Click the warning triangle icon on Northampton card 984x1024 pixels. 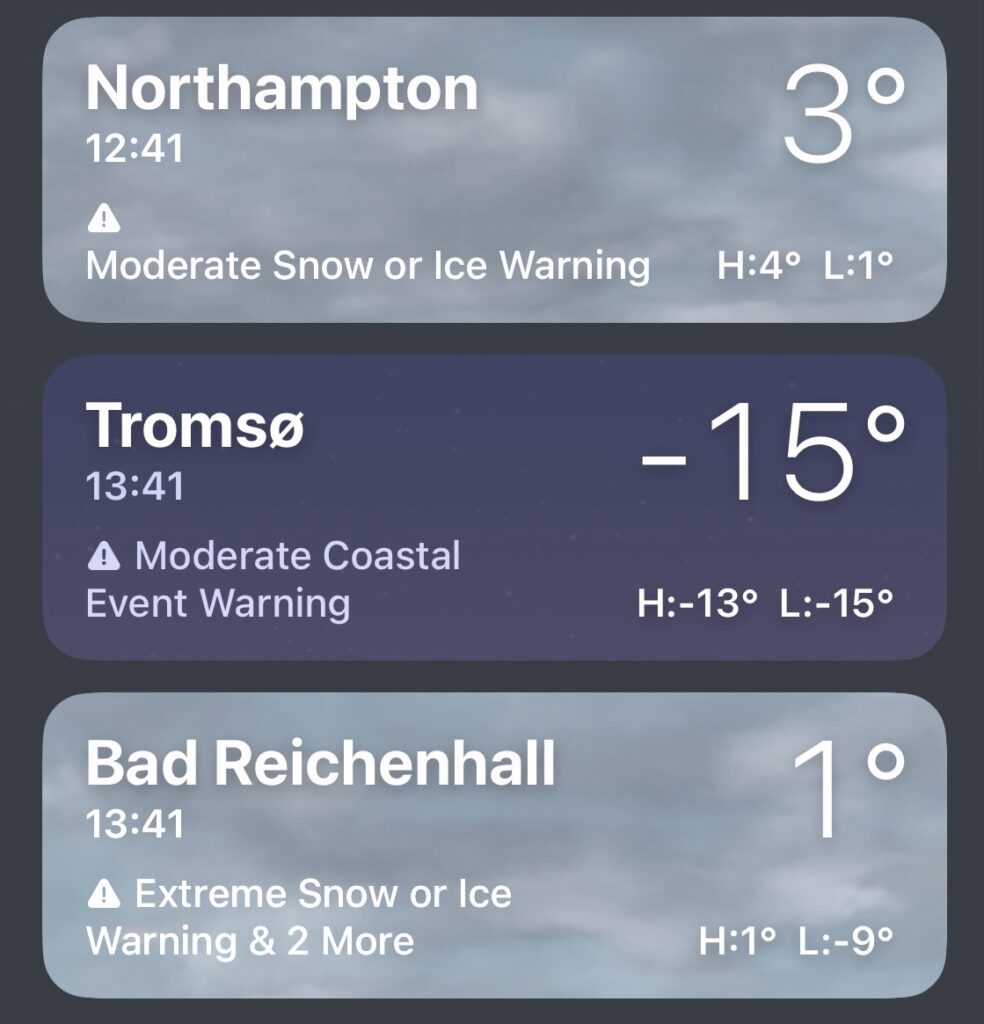[x=102, y=217]
